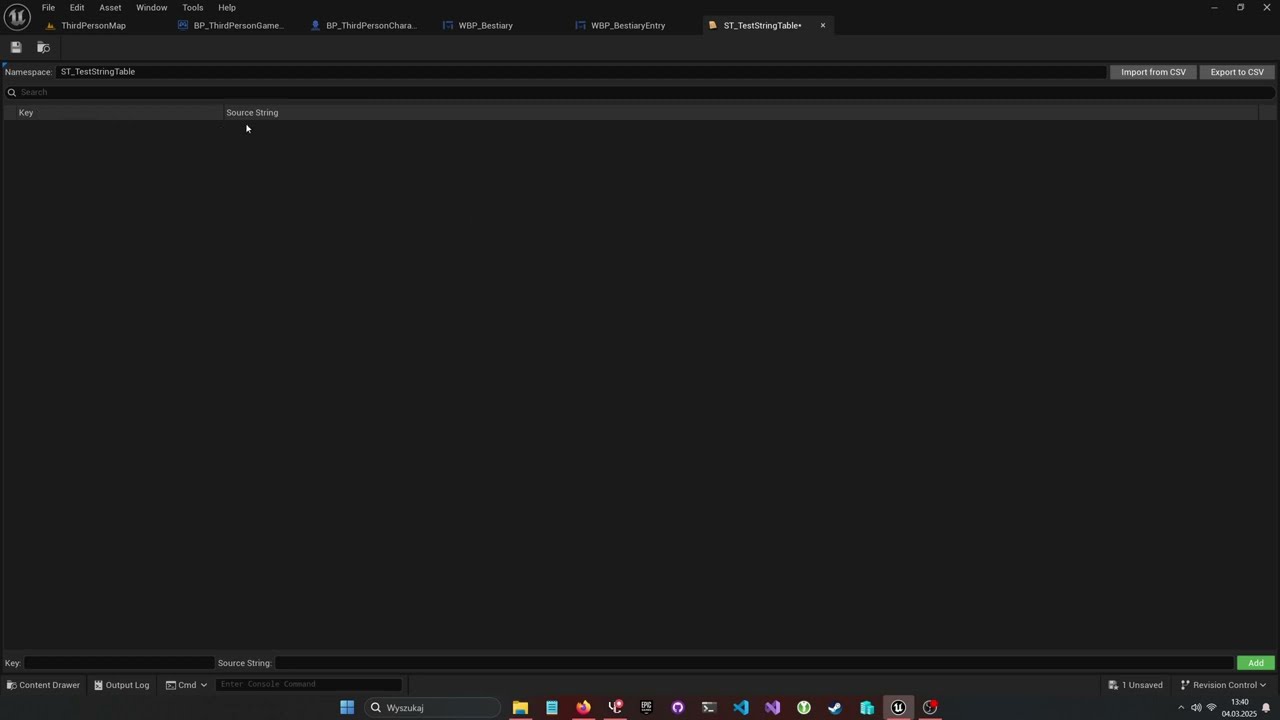1280x720 pixels.
Task: Switch to the WBP_Bestiary tab
Action: tap(485, 25)
